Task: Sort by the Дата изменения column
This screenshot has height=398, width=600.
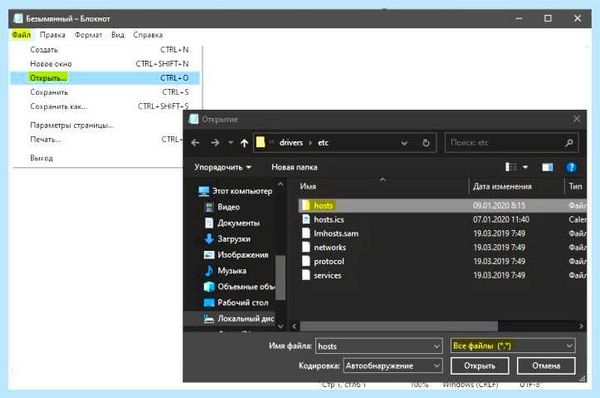Action: coord(516,186)
